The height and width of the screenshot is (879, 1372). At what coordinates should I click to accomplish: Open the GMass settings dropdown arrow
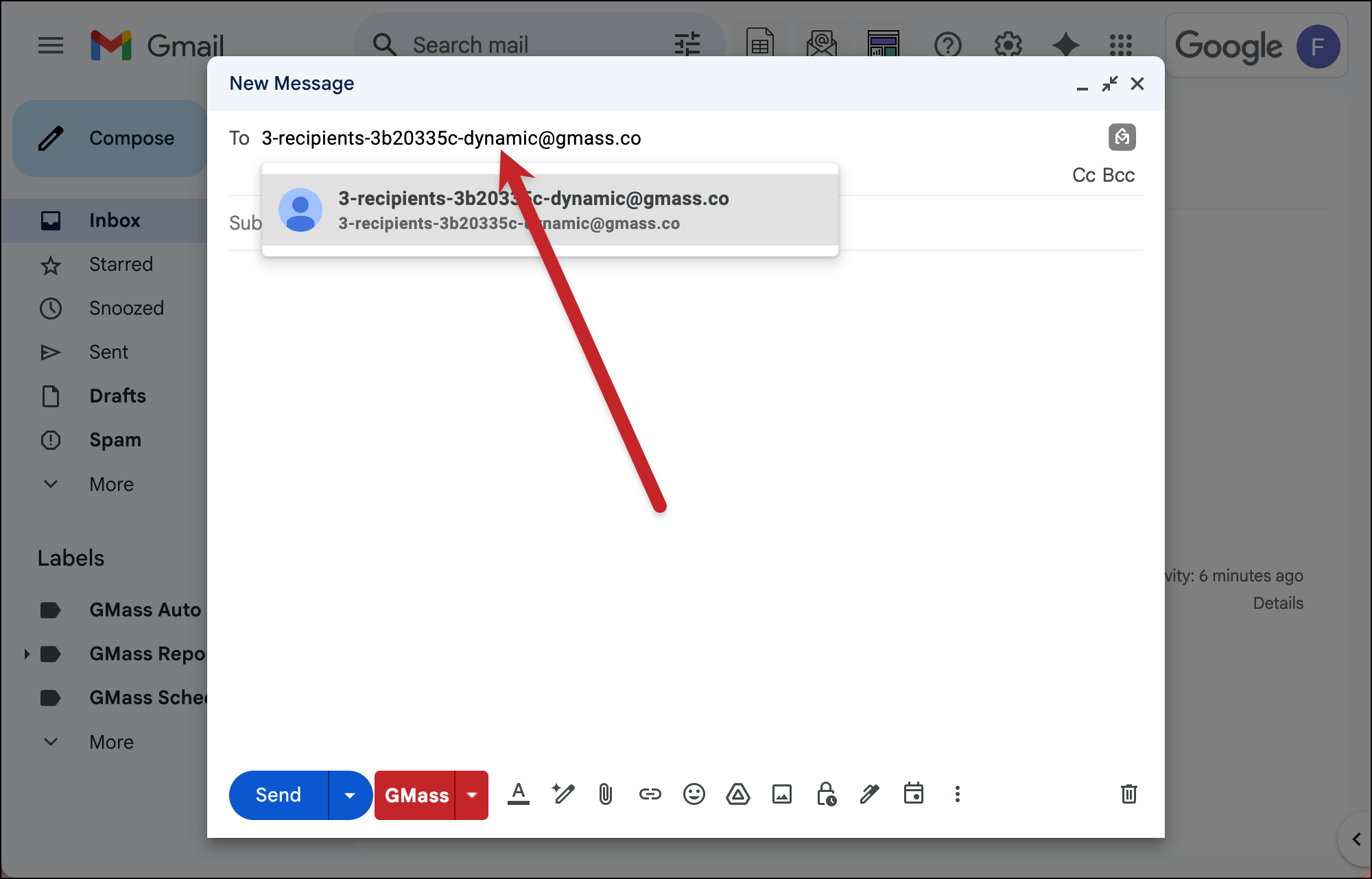[472, 795]
